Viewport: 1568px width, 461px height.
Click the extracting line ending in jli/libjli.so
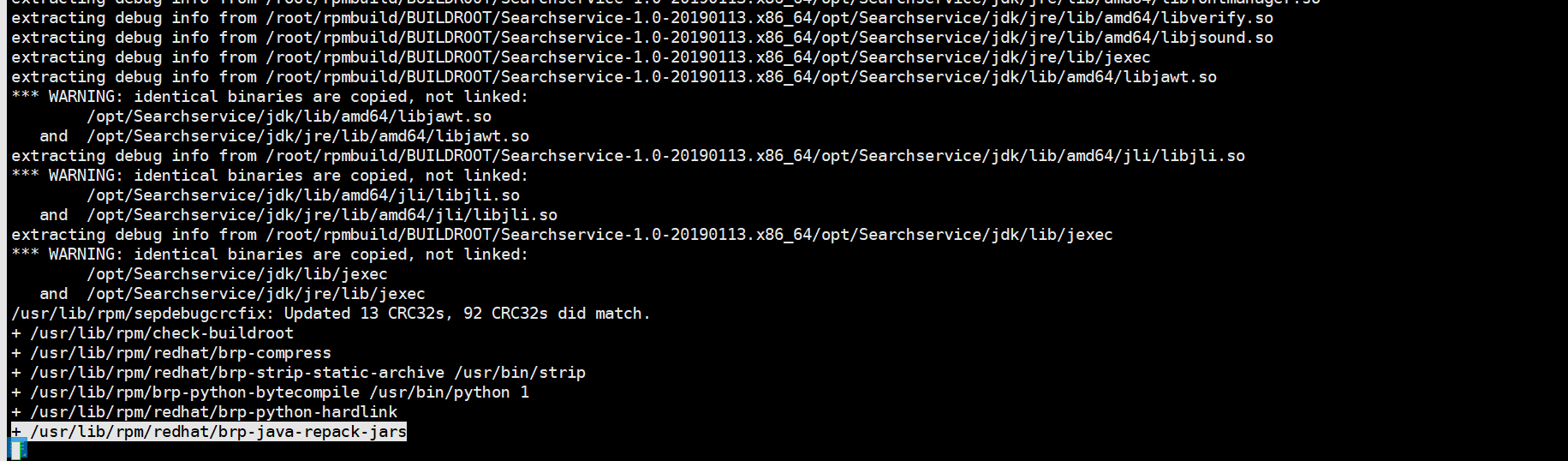point(628,156)
